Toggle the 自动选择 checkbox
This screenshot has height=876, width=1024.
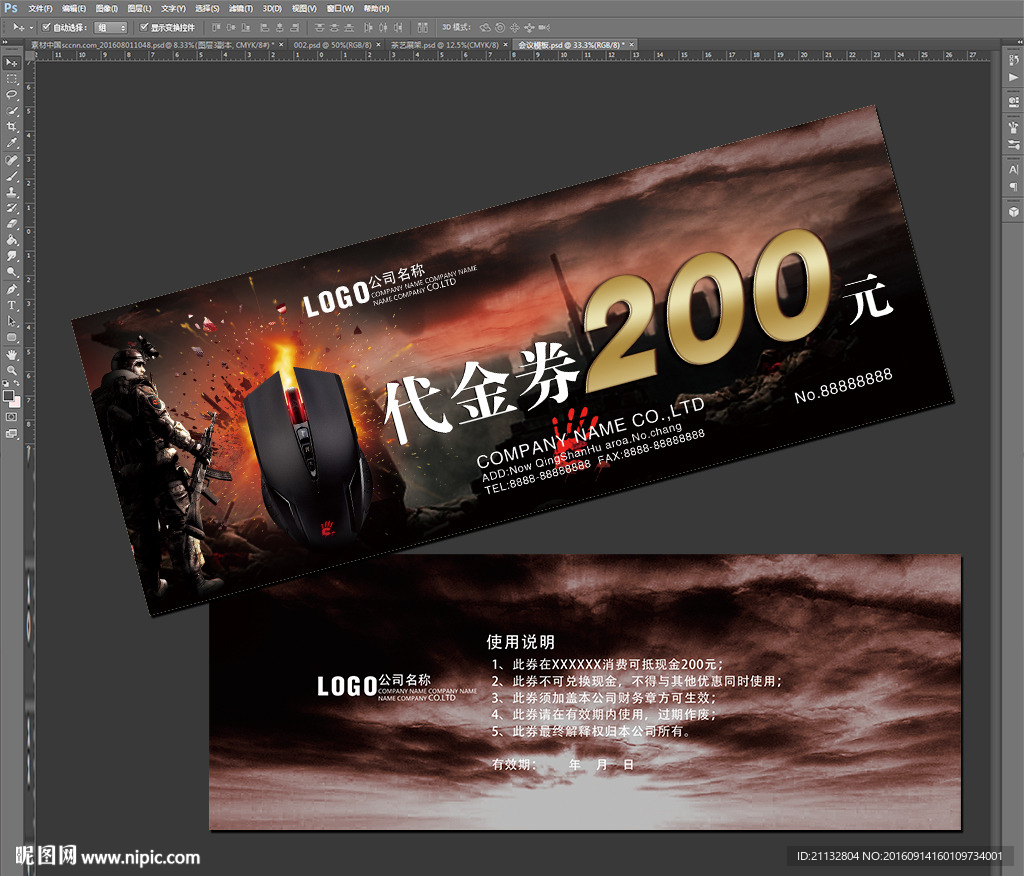click(x=46, y=27)
